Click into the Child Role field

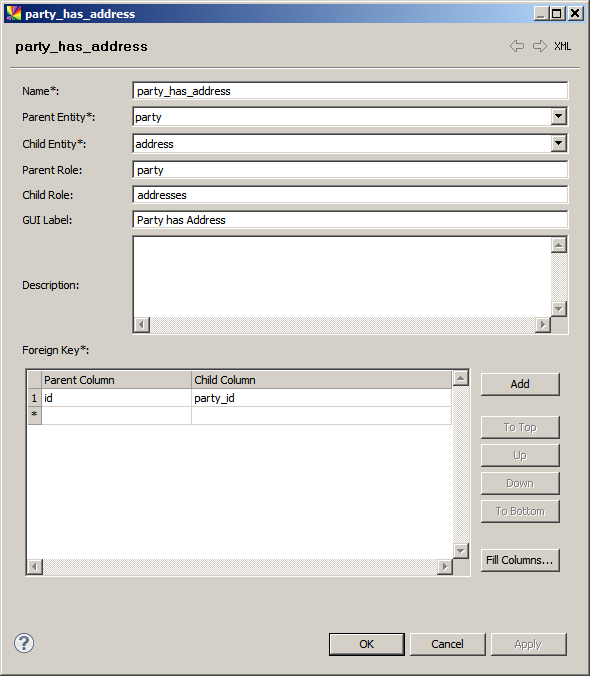350,195
